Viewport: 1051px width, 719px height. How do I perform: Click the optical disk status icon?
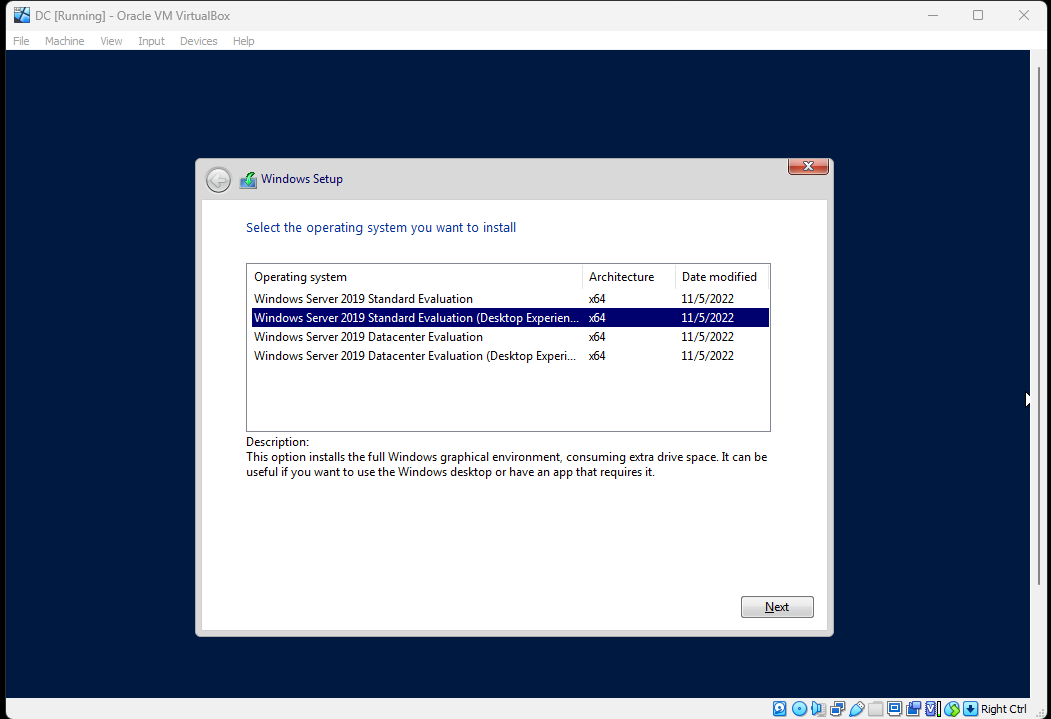(800, 709)
